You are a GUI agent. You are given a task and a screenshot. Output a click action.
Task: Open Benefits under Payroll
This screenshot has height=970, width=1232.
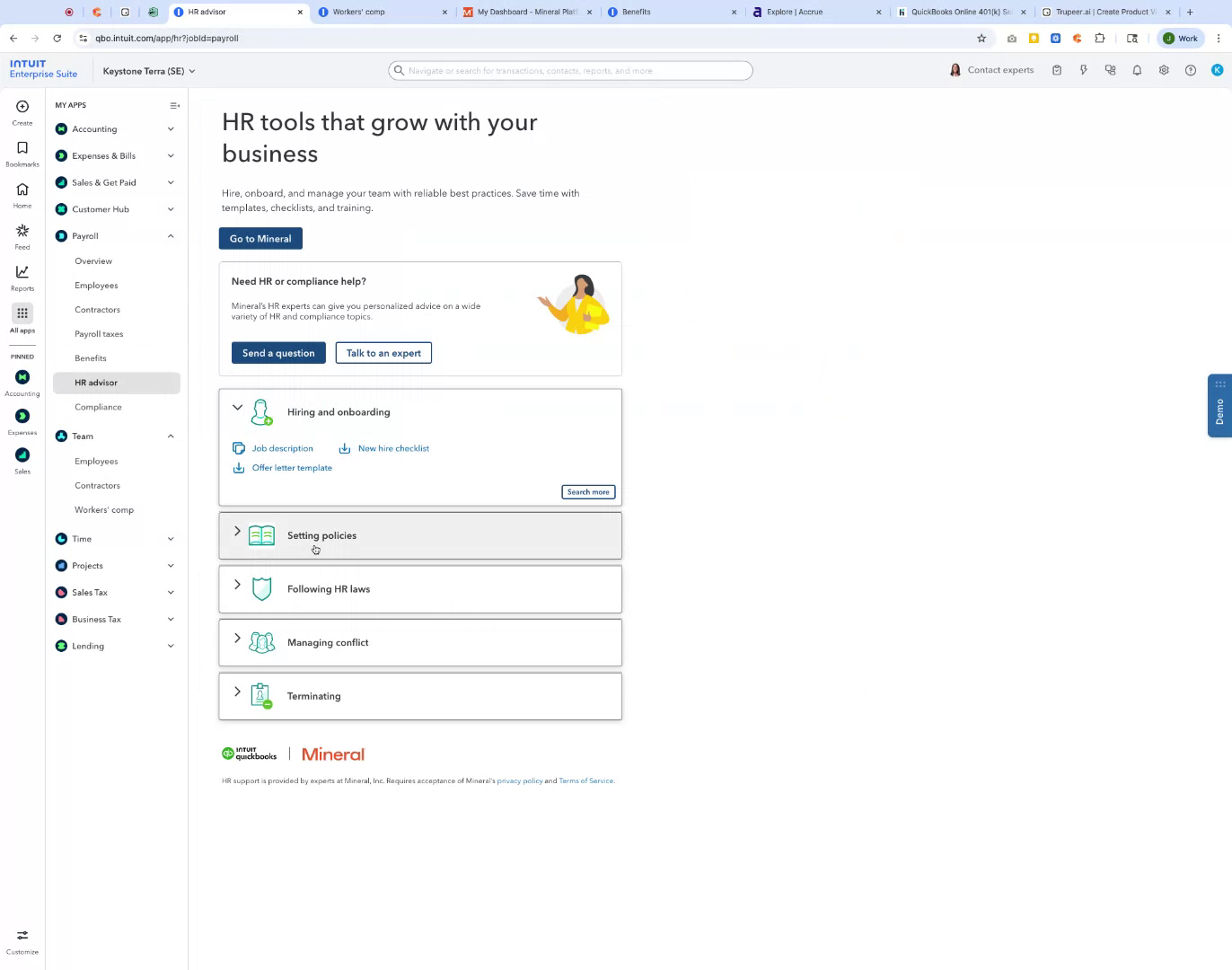tap(91, 358)
